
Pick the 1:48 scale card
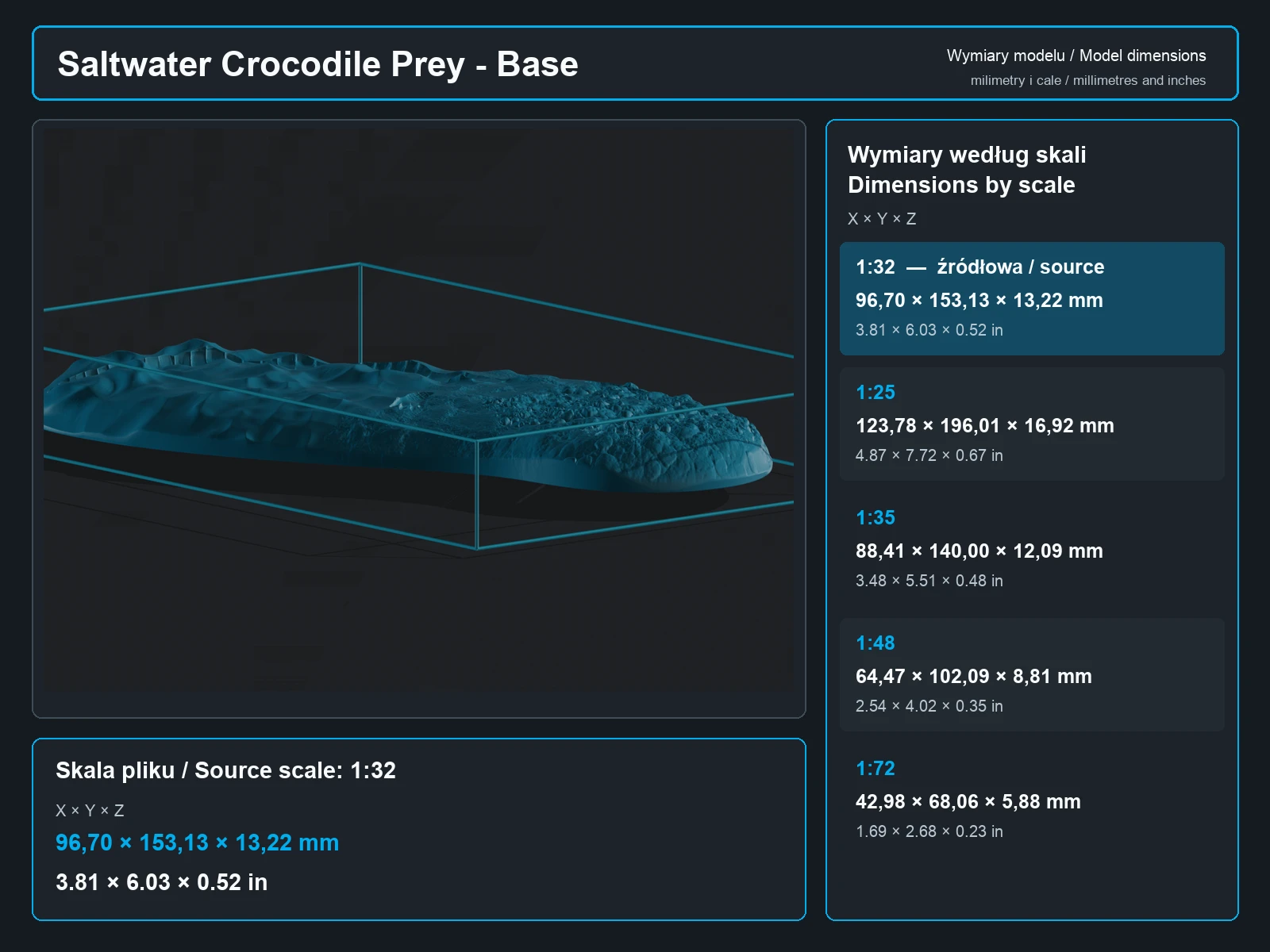coord(1032,674)
